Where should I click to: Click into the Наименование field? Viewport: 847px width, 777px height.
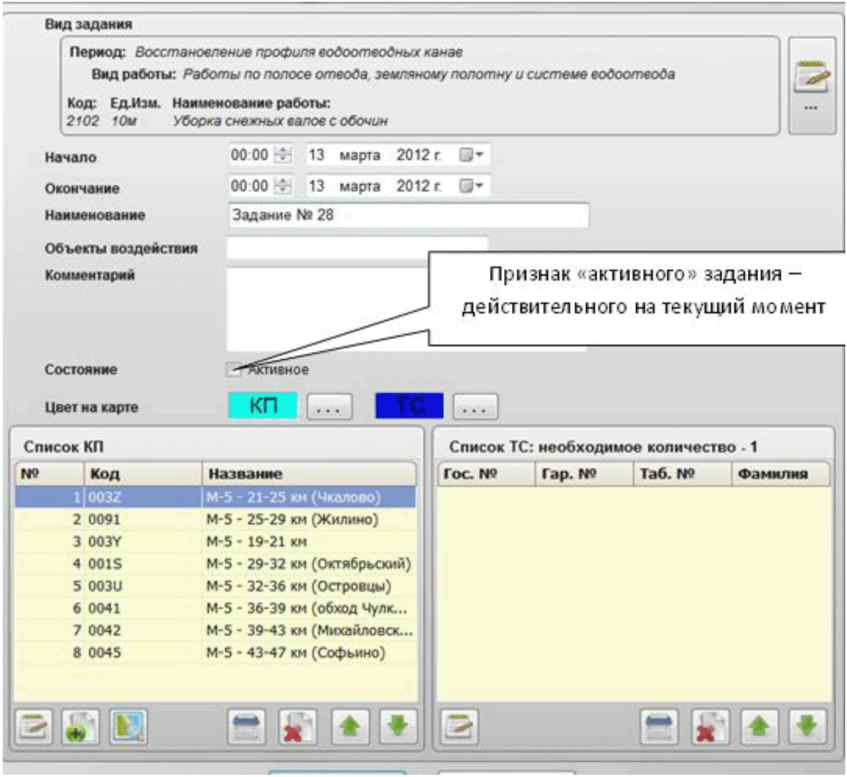pos(408,215)
